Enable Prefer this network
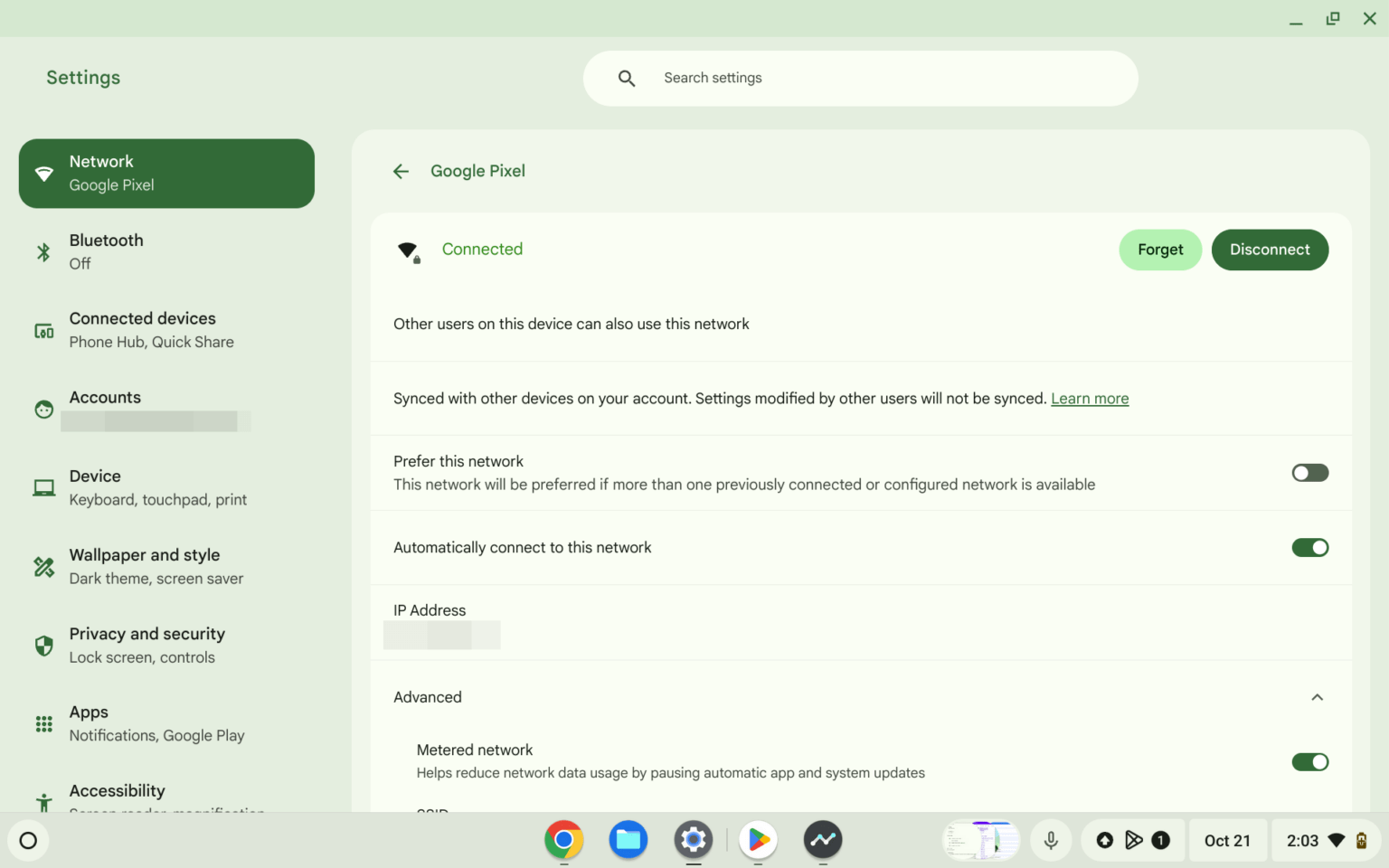This screenshot has width=1389, height=868. 1309,472
